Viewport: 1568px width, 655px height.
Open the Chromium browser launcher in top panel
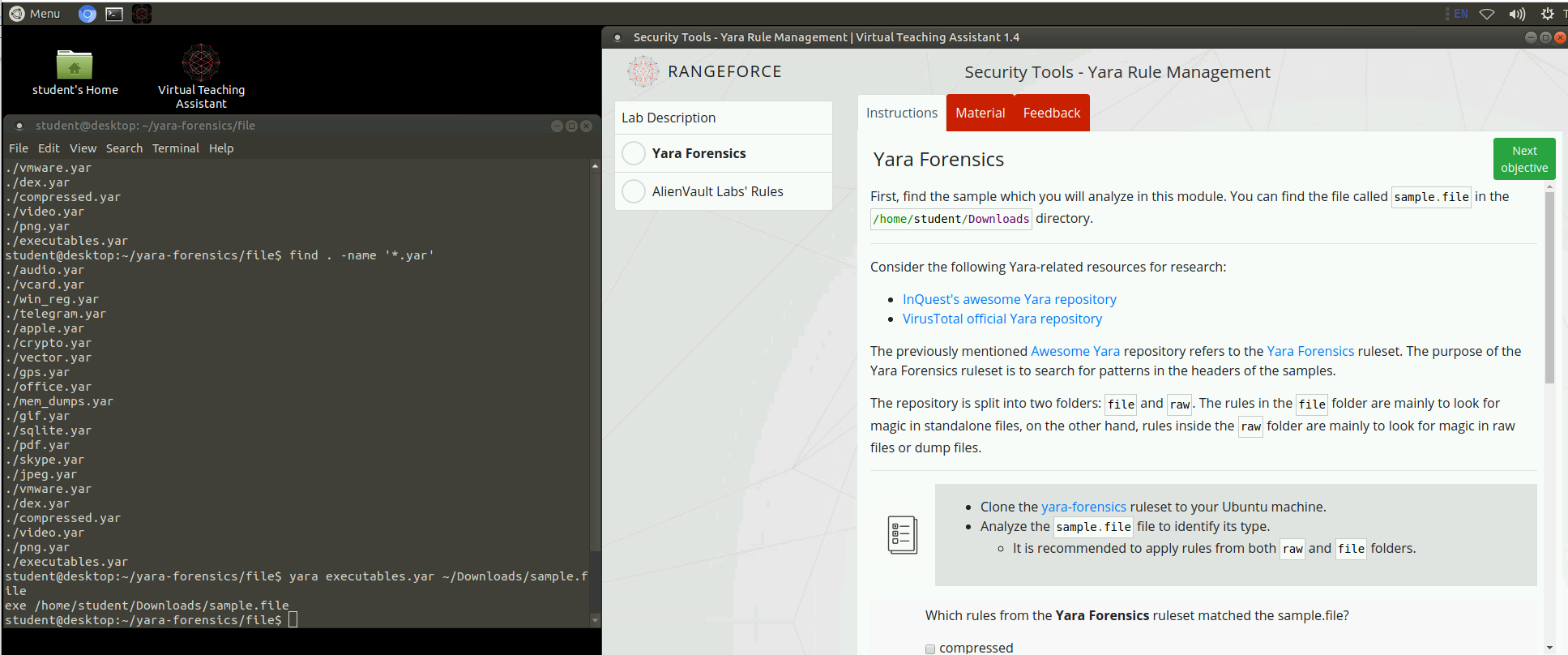[88, 14]
